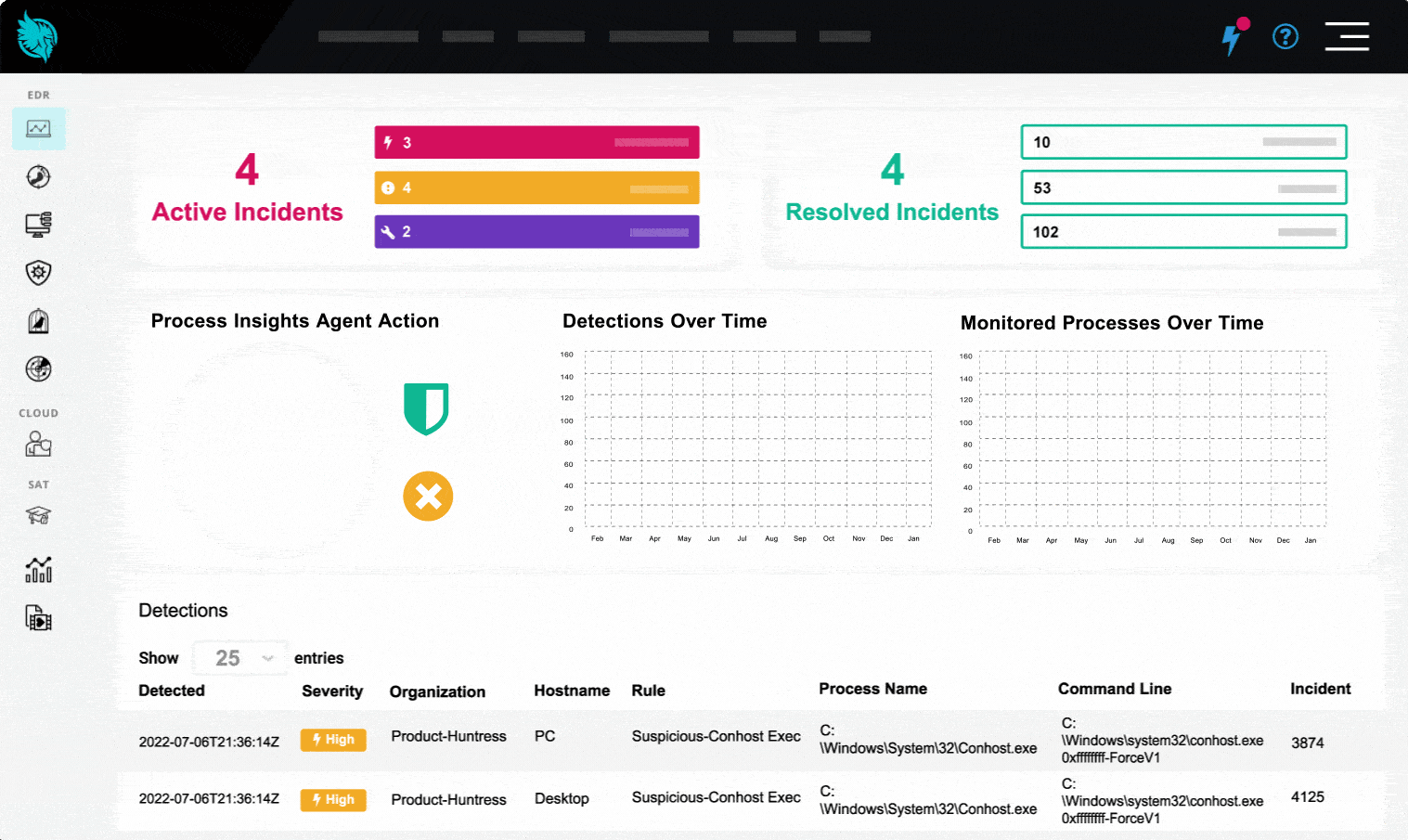
Task: Click the video report icon at sidebar bottom
Action: 39,617
